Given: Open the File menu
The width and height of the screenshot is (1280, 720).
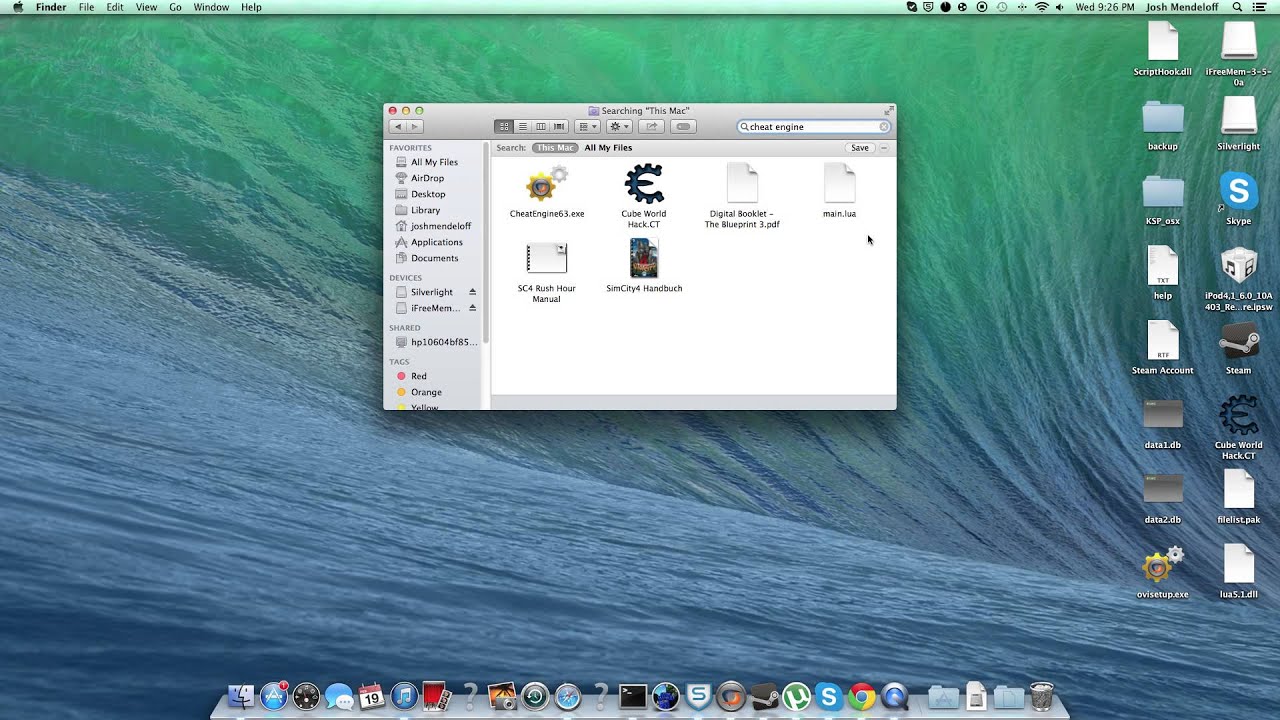Looking at the screenshot, I should [x=86, y=7].
